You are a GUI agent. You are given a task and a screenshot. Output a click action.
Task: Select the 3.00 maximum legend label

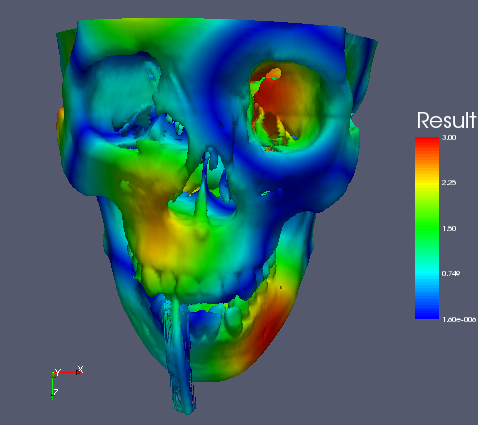coord(449,138)
